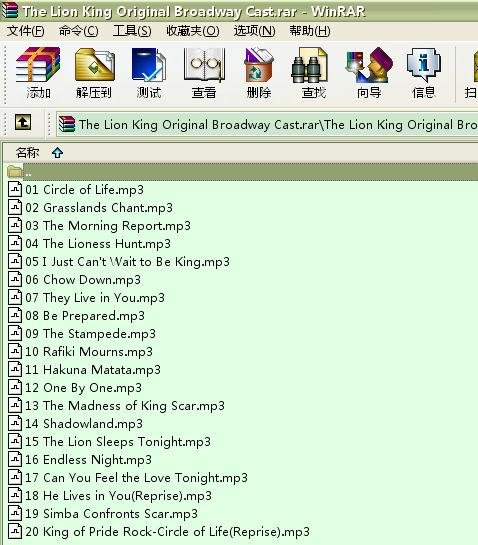
Task: Sort by the Name (名称) column header
Action: [x=28, y=153]
